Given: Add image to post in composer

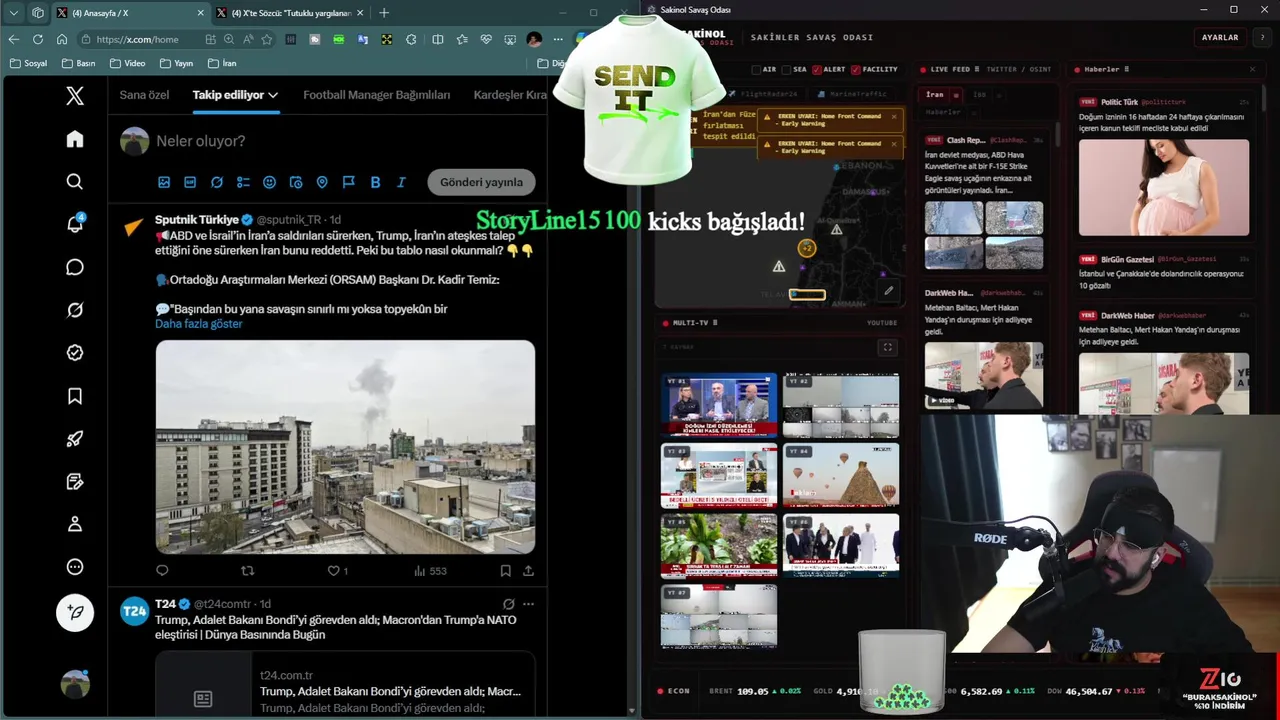Looking at the screenshot, I should click(x=164, y=182).
